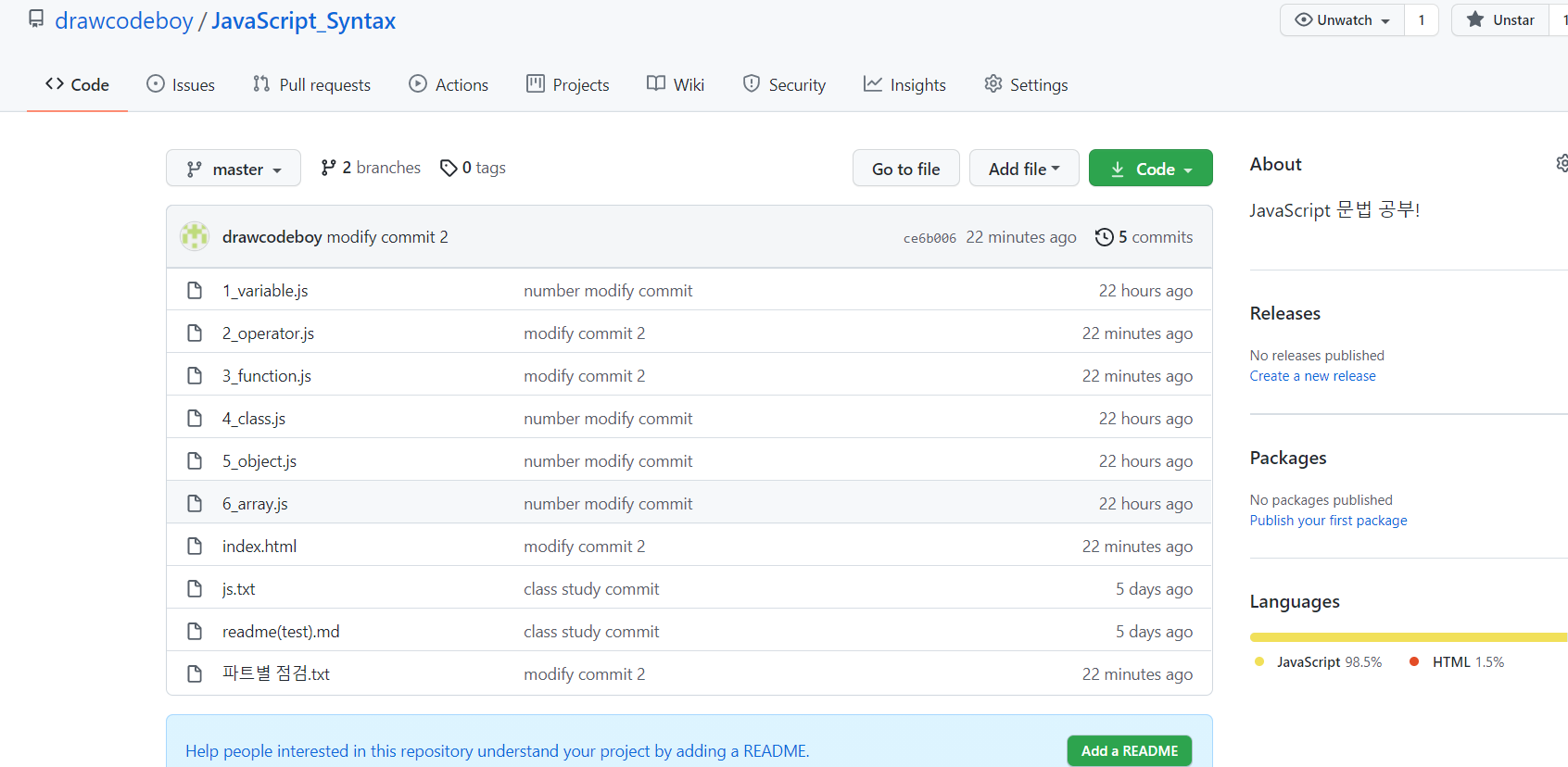Open the 2_operator.js file
Image resolution: width=1568 pixels, height=767 pixels.
pyautogui.click(x=268, y=333)
